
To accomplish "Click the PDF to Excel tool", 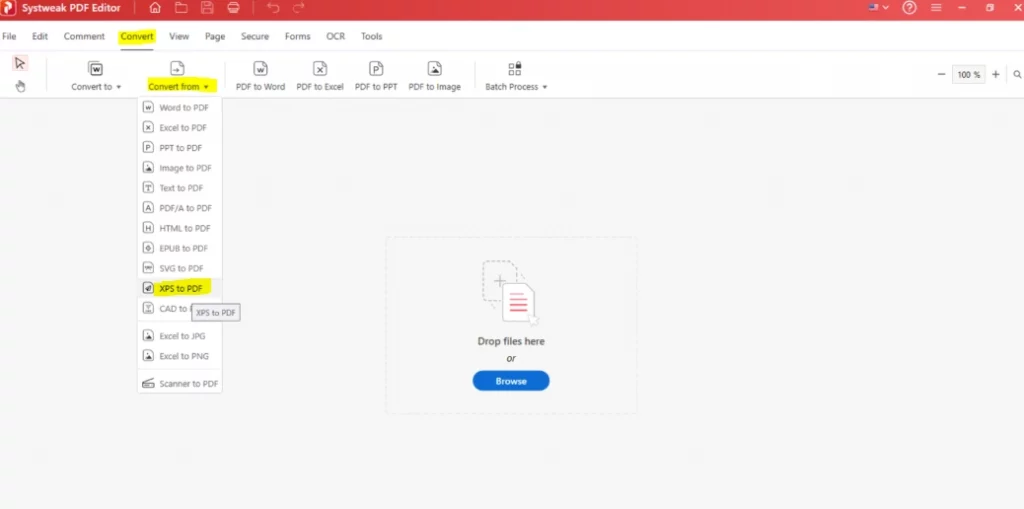I will (x=320, y=76).
